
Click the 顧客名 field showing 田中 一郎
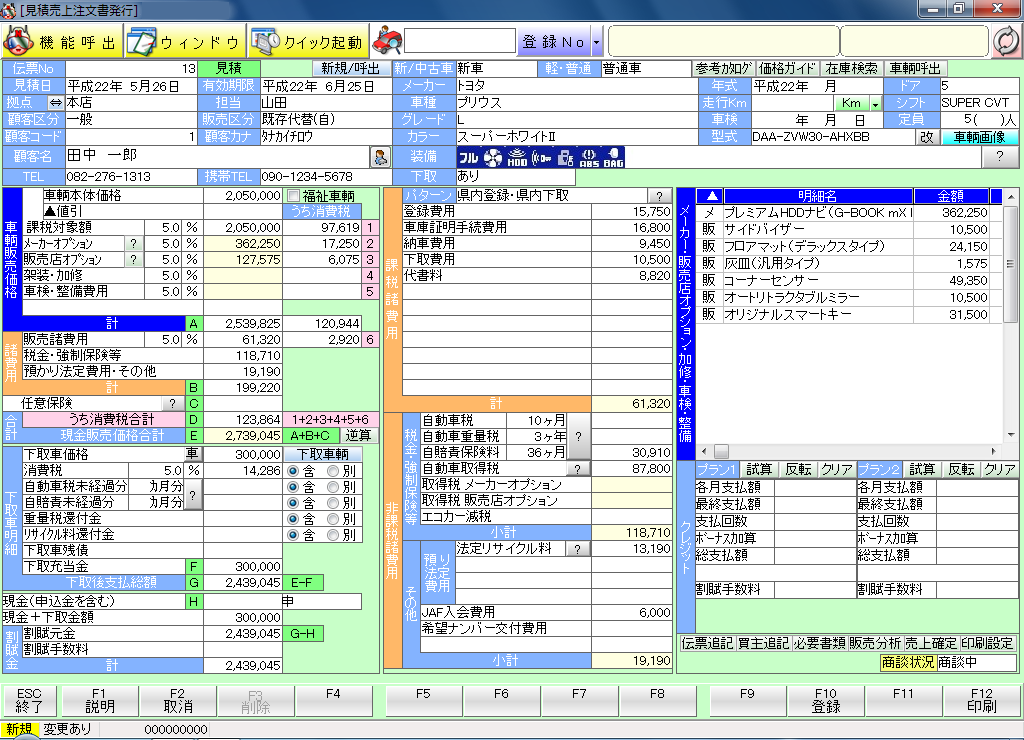(217, 157)
